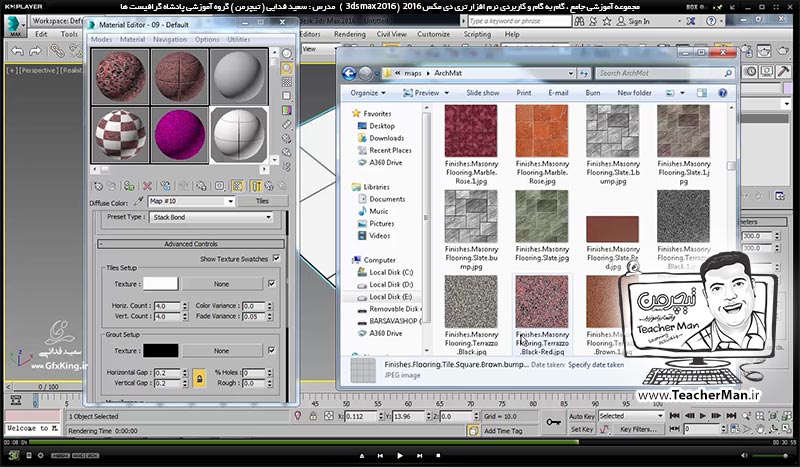
Task: Expand the address bar path dropdown
Action: tap(571, 73)
